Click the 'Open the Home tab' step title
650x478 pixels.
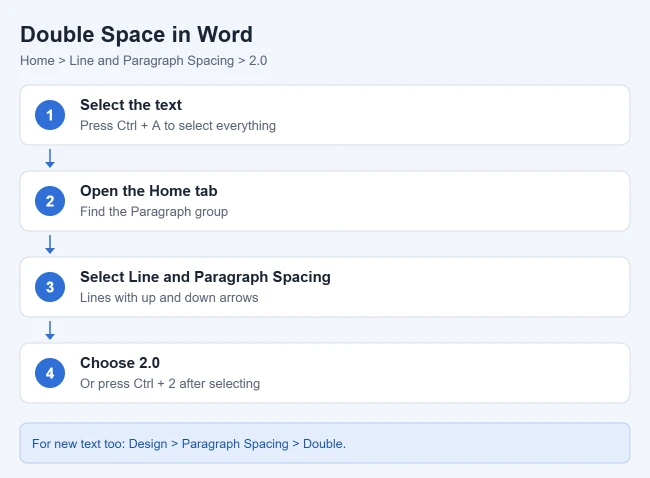coord(148,191)
